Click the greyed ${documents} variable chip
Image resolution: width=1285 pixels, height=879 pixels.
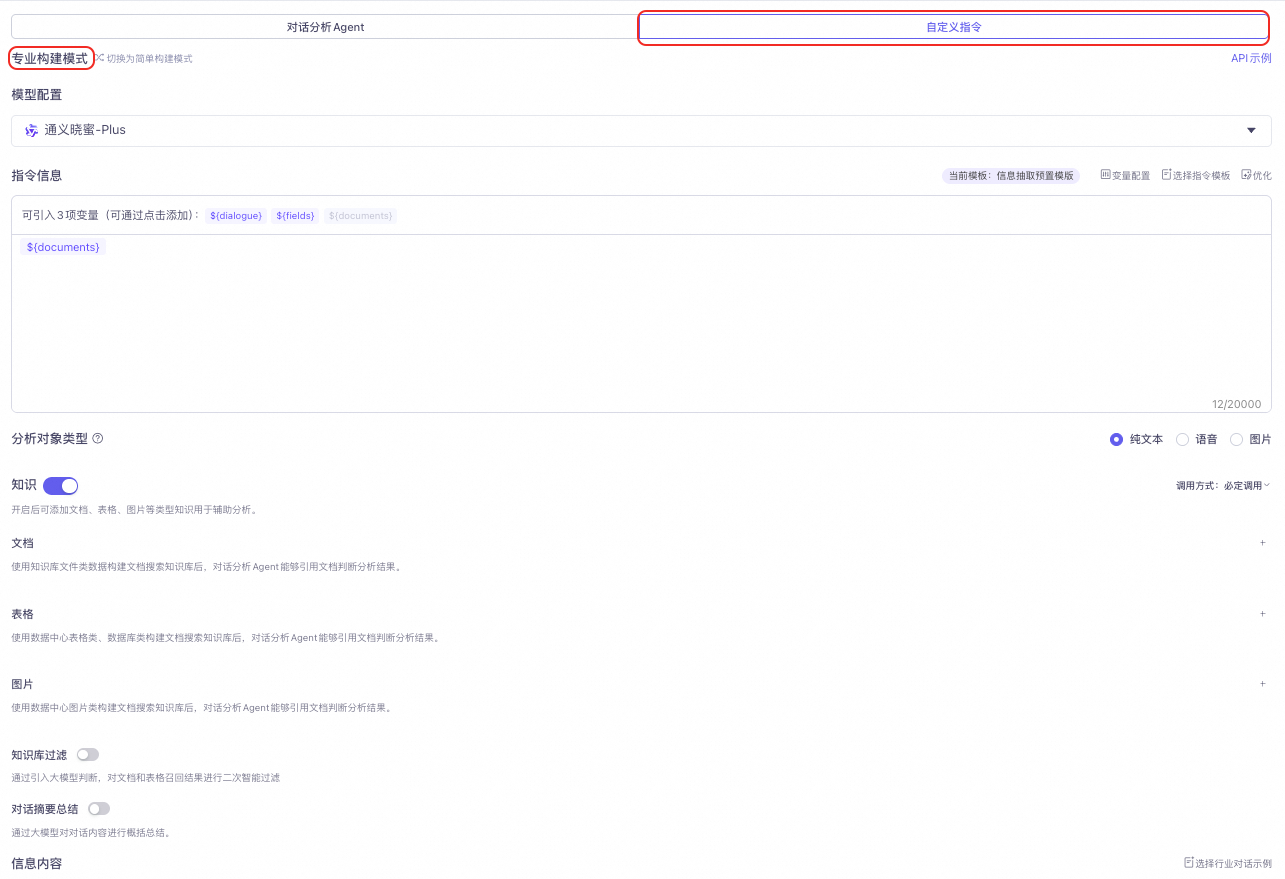(360, 216)
